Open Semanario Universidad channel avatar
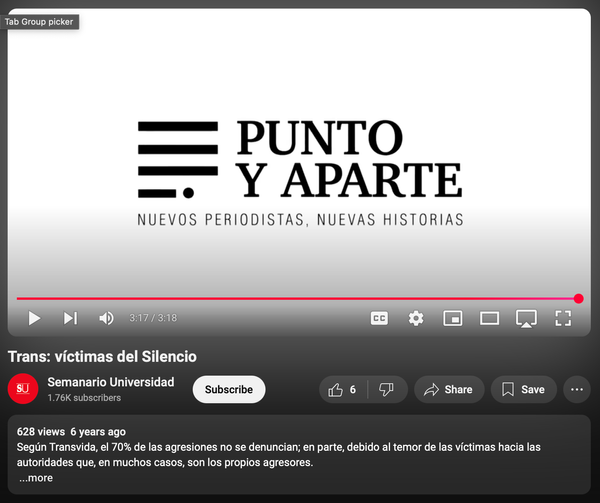Screen dimensions: 600x503 pos(23,389)
